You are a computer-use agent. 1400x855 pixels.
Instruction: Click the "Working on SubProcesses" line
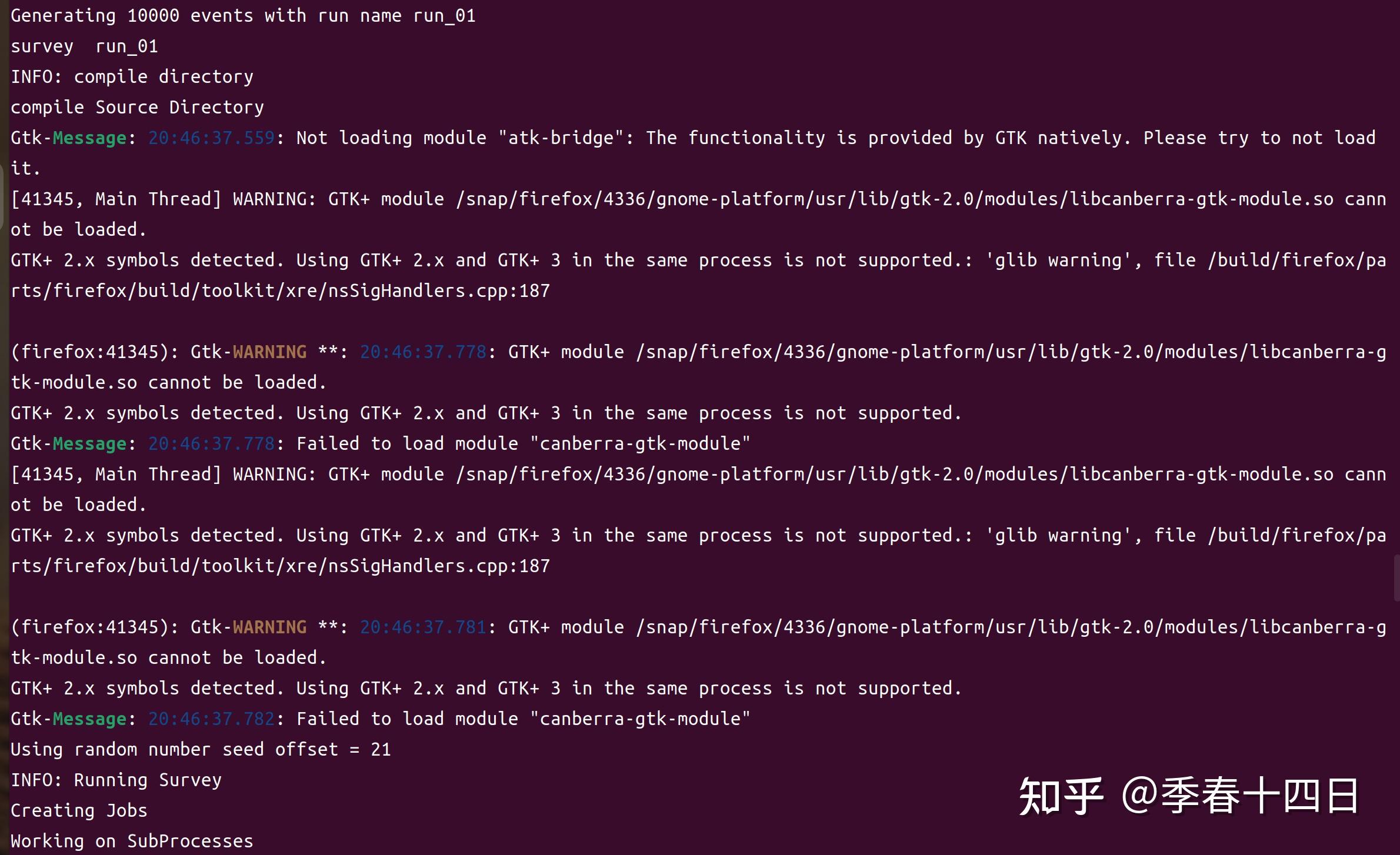132,841
